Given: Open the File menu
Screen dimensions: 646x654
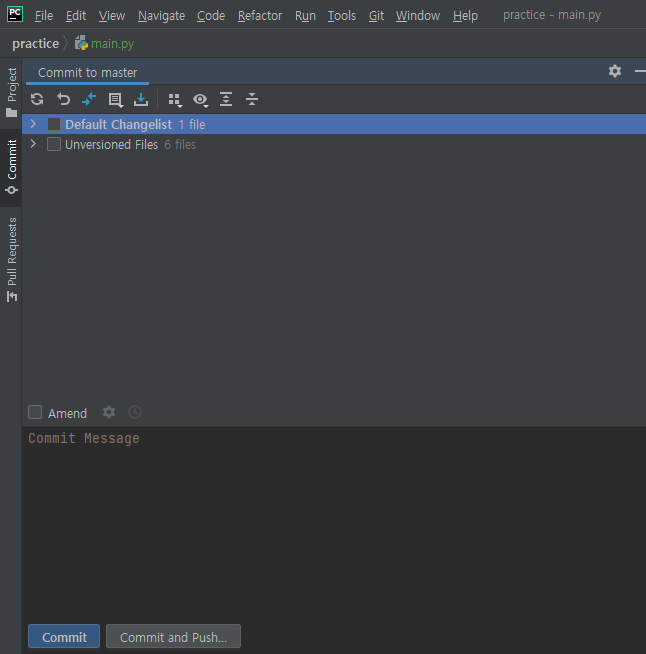Looking at the screenshot, I should pyautogui.click(x=44, y=15).
